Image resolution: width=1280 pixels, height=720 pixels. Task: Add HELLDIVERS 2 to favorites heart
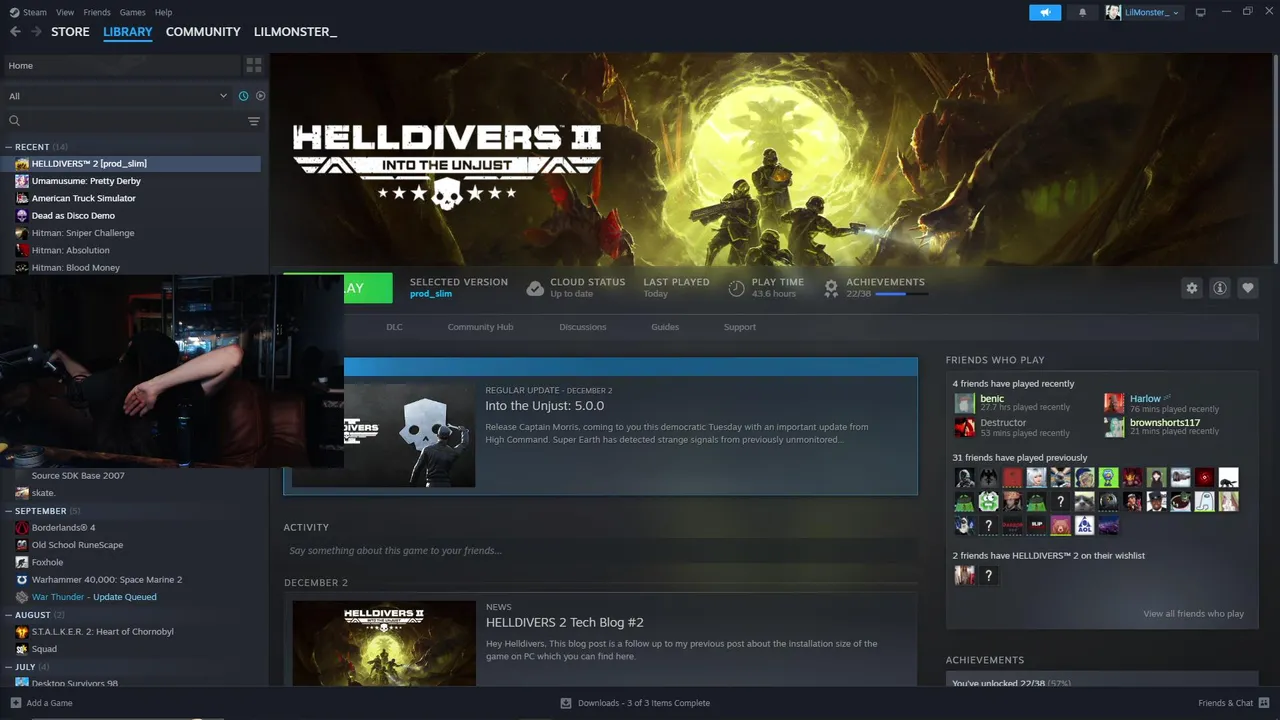click(1248, 288)
